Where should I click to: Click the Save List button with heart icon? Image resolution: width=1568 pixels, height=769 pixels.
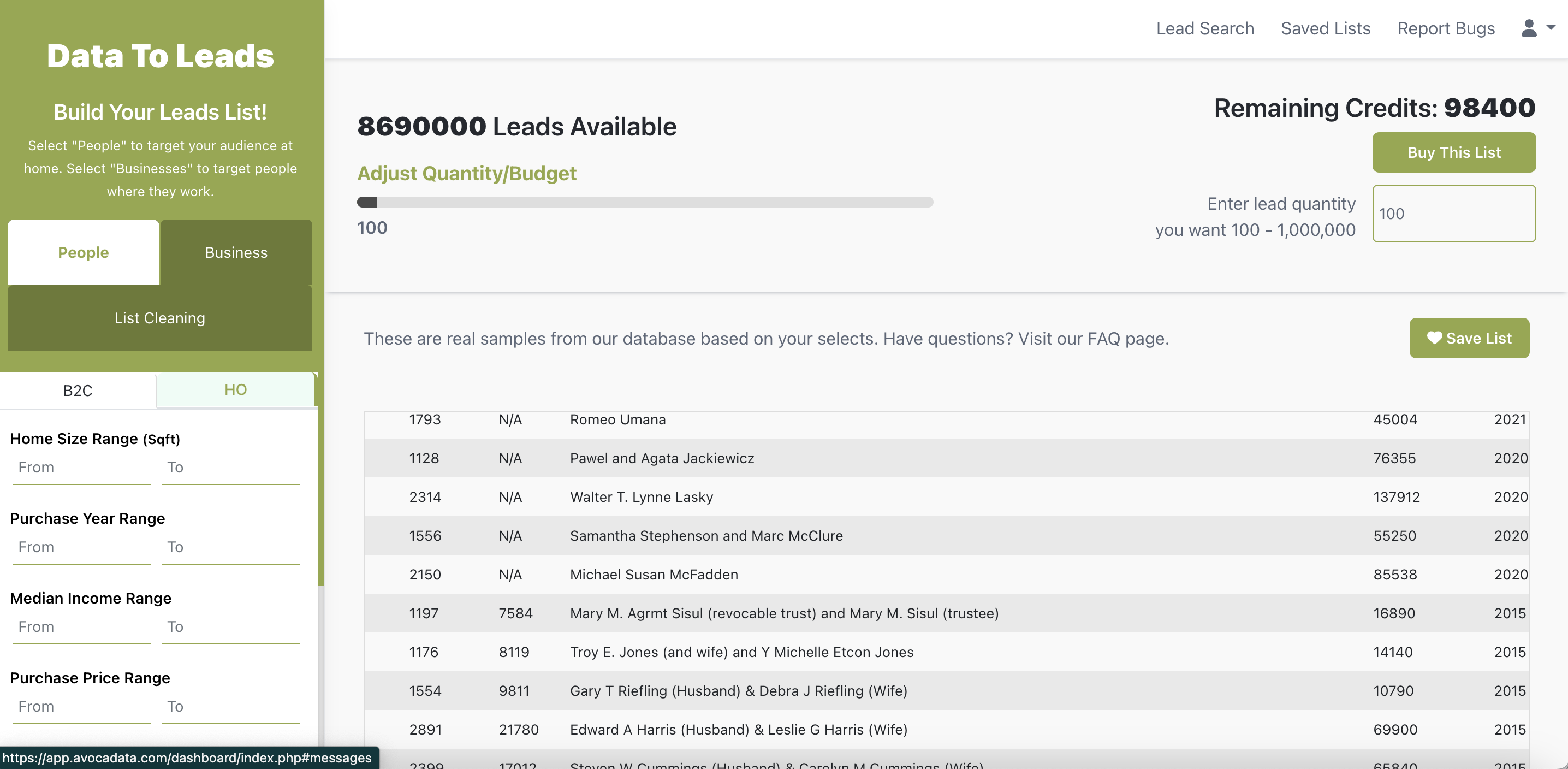click(1468, 338)
